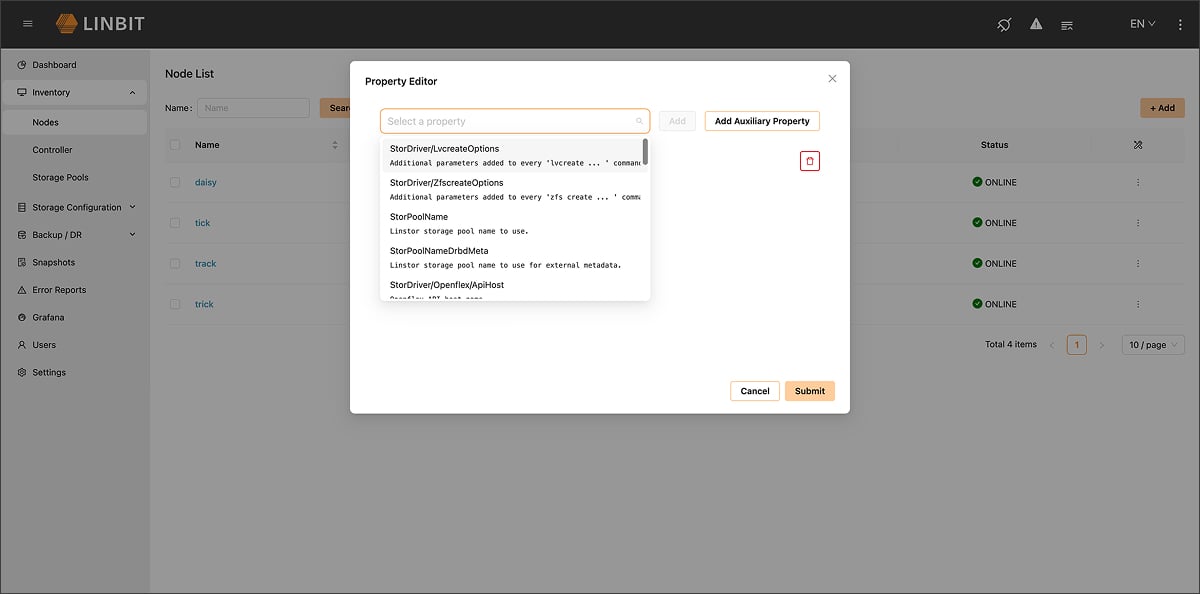Click the connection status icon in the header
The width and height of the screenshot is (1200, 594).
click(x=1003, y=24)
